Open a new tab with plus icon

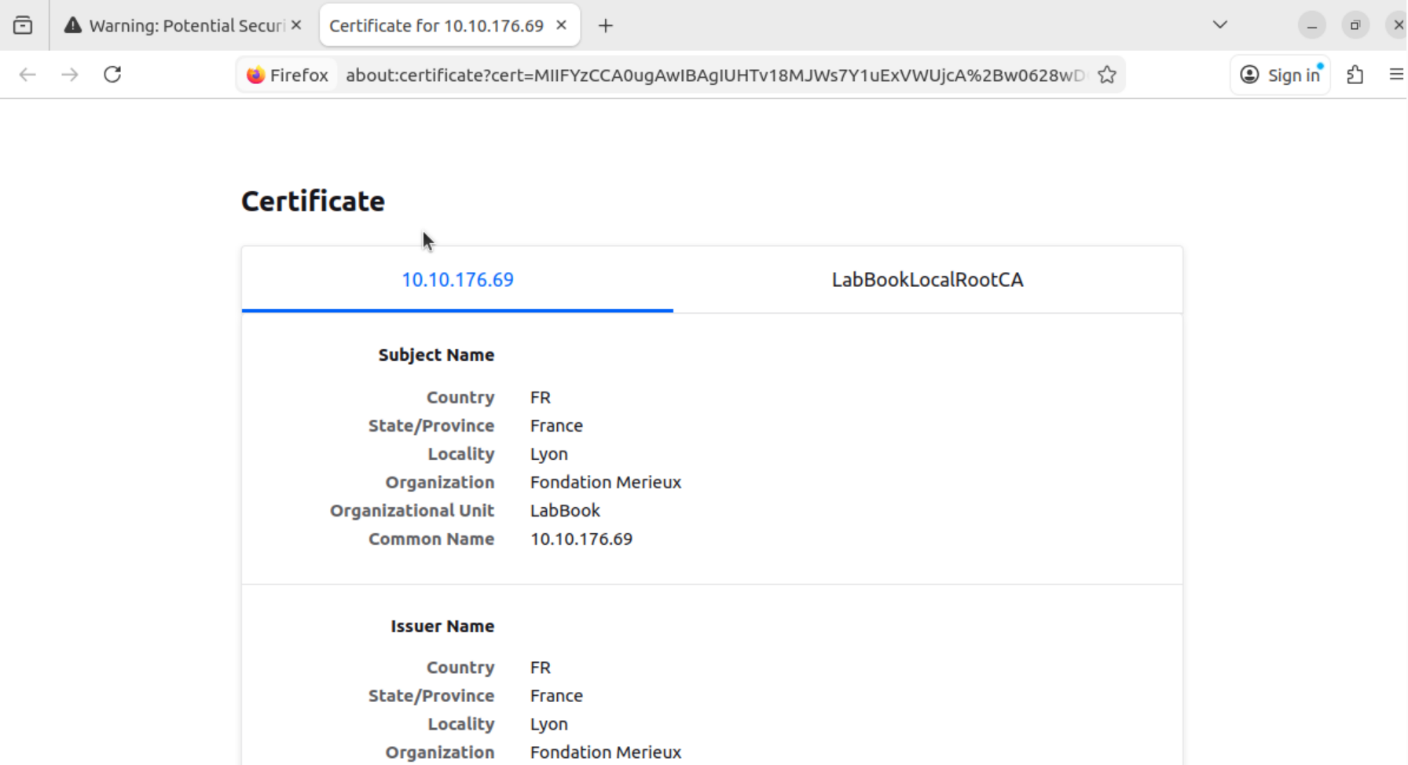[x=605, y=26]
